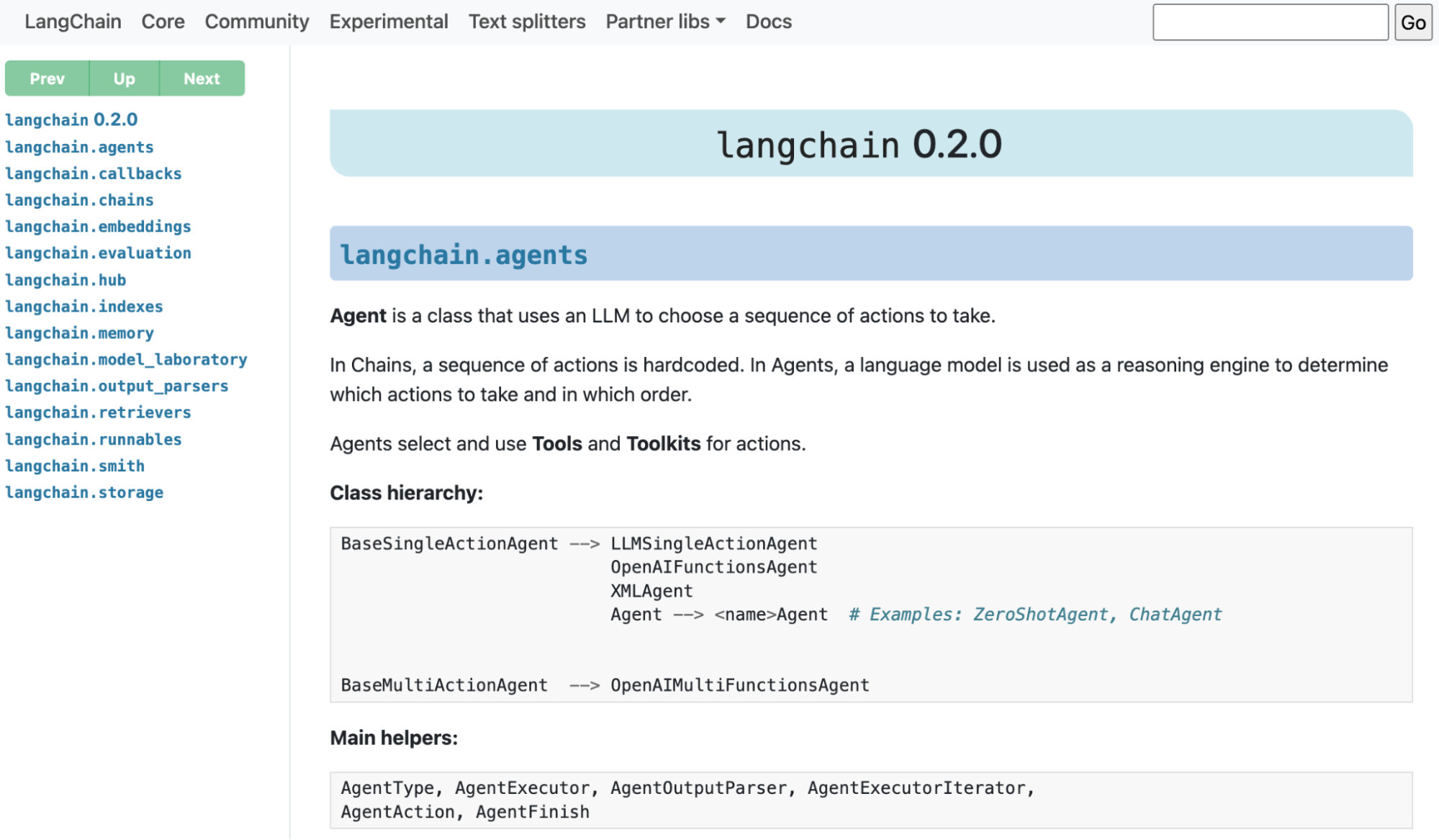Navigate to langchain.model_laboratory in sidebar
Image resolution: width=1439 pixels, height=840 pixels.
pyautogui.click(x=126, y=359)
